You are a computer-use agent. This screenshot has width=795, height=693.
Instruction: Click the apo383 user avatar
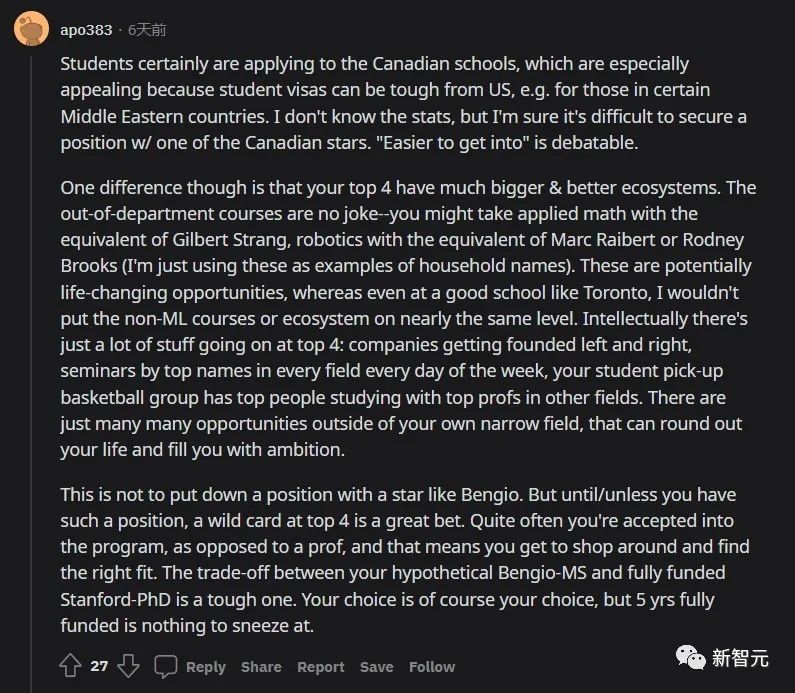pos(31,29)
